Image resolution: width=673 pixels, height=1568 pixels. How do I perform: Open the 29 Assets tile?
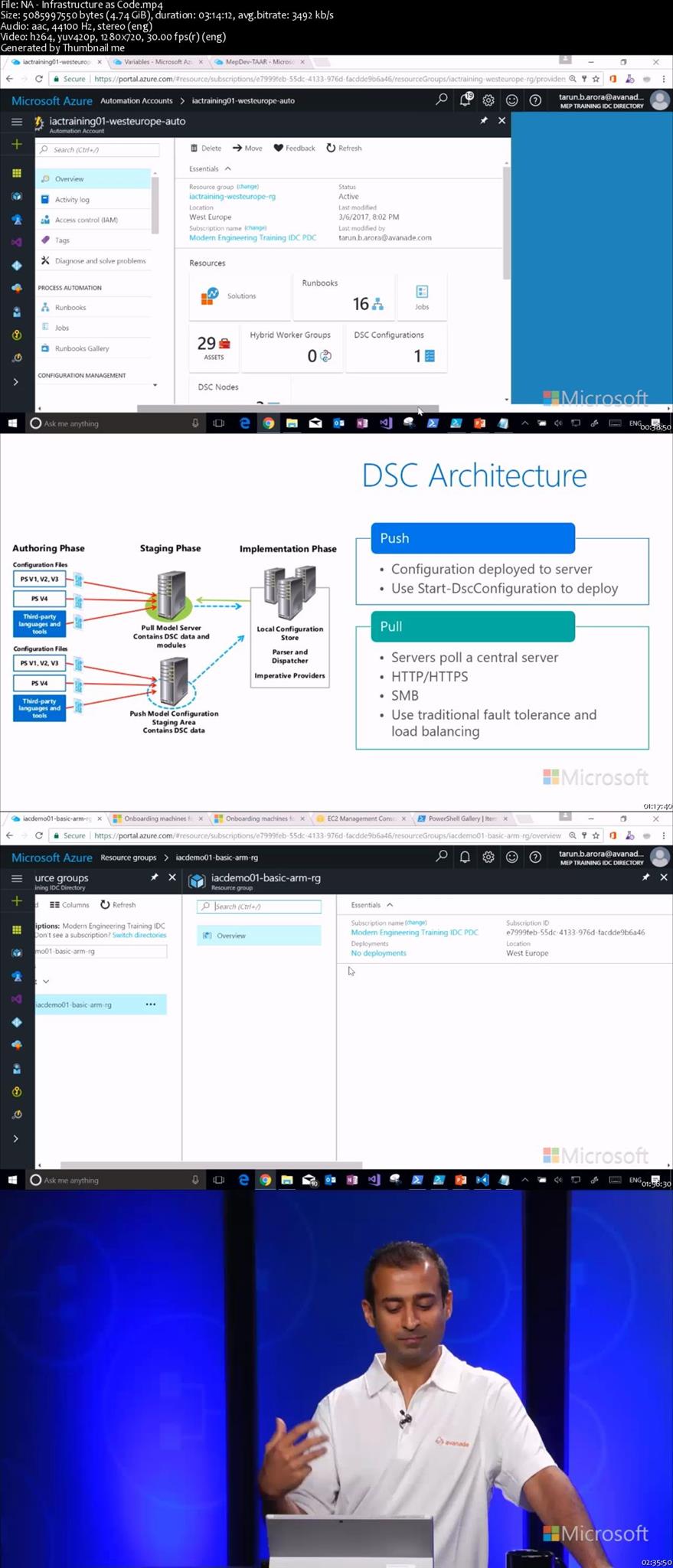click(x=214, y=347)
